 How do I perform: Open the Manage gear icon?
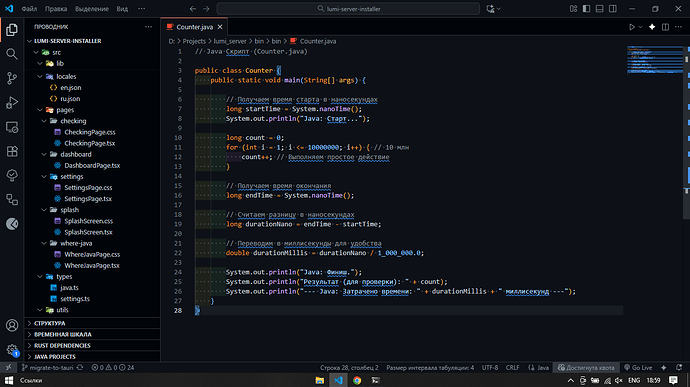pyautogui.click(x=12, y=350)
